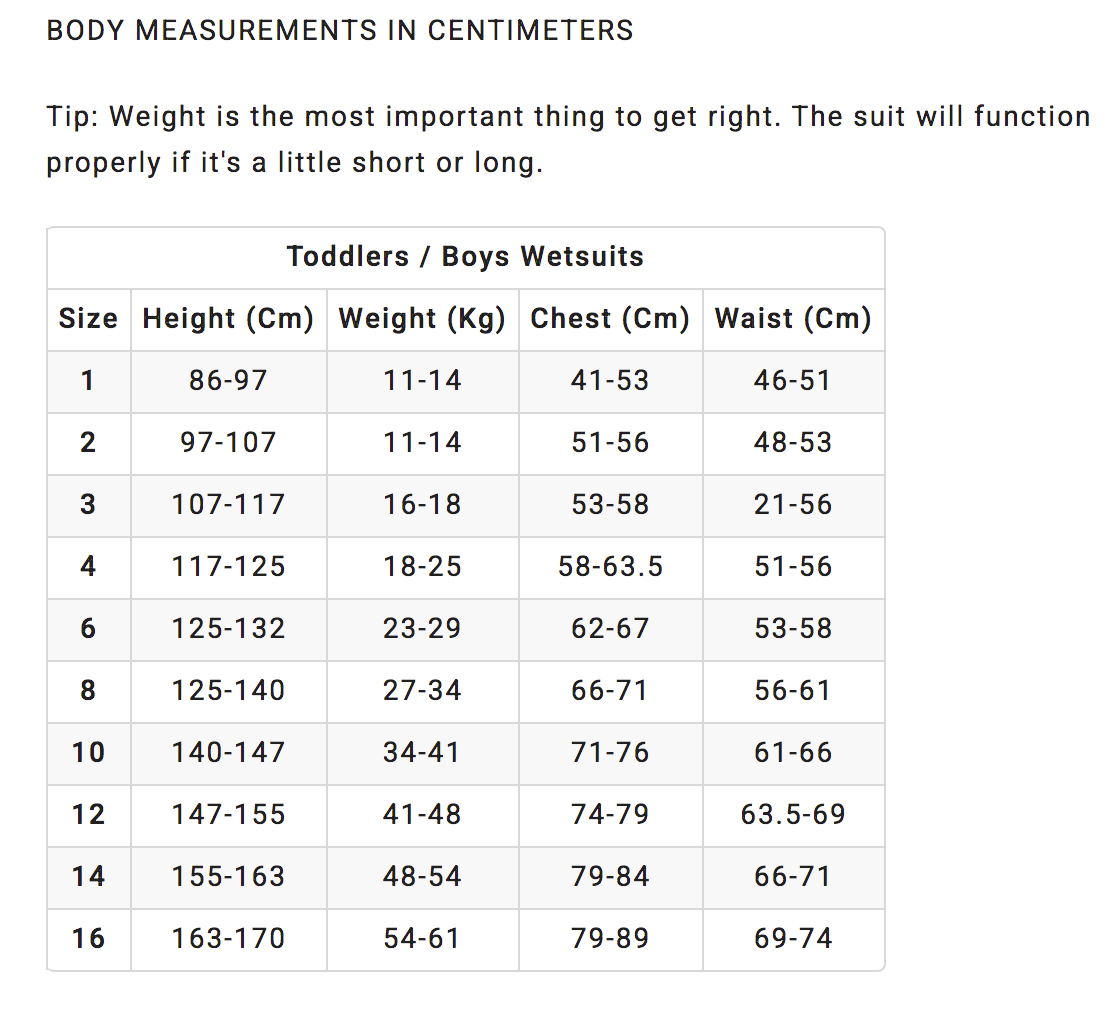Select the size 16 row label
Image resolution: width=1120 pixels, height=1032 pixels.
coord(89,938)
